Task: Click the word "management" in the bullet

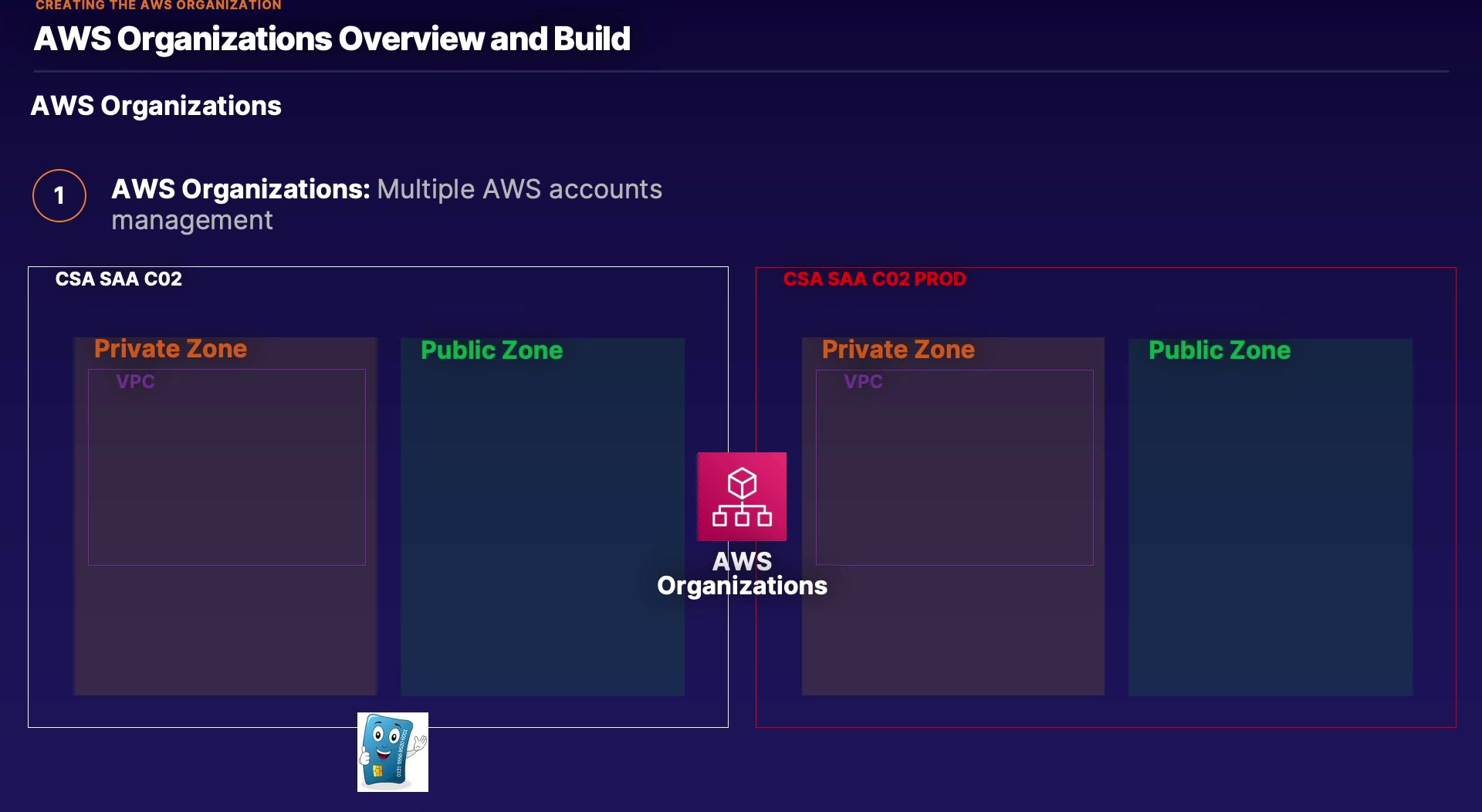Action: (x=192, y=221)
